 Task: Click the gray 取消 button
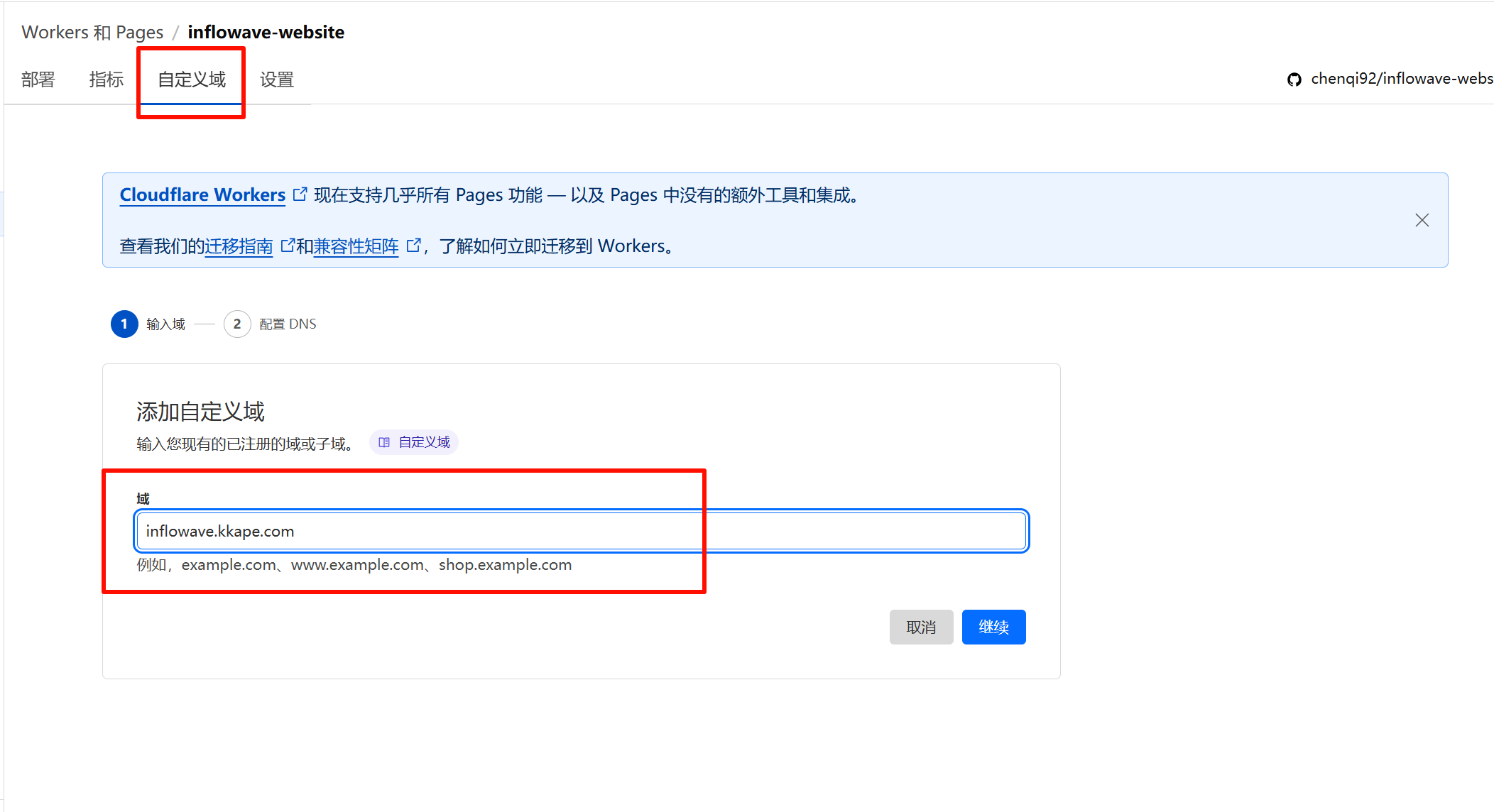pyautogui.click(x=921, y=627)
